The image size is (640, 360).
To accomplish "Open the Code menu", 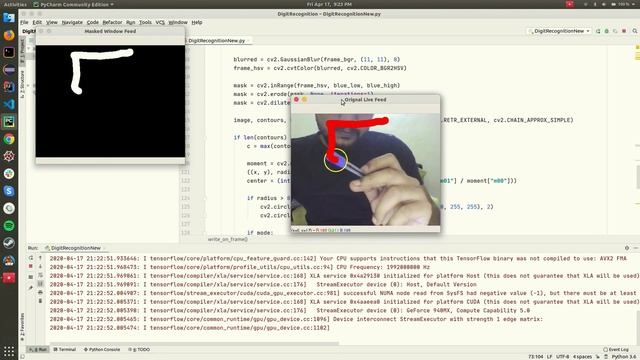I will tap(93, 22).
